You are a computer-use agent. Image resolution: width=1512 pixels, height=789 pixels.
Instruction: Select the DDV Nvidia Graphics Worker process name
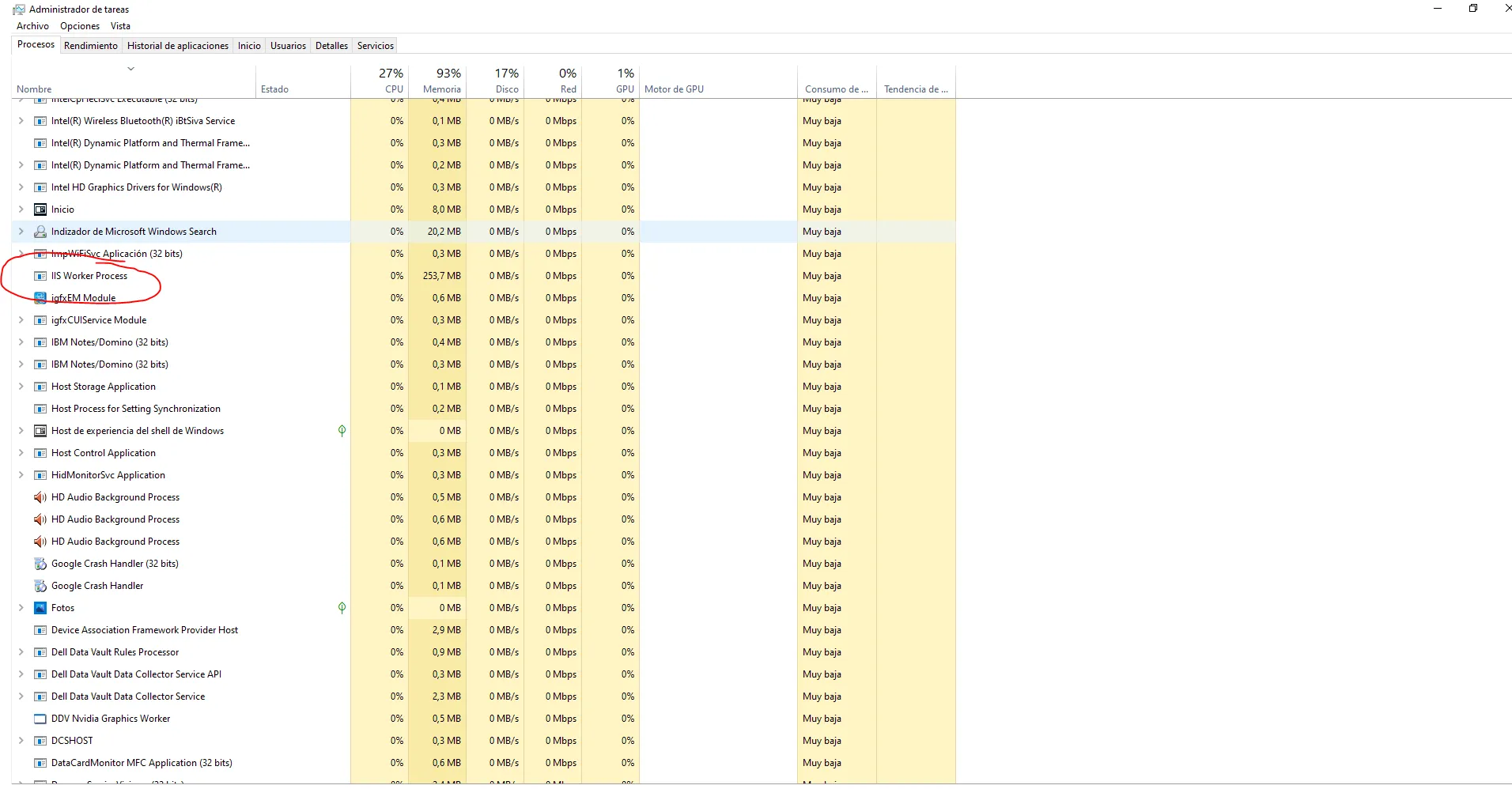pyautogui.click(x=111, y=719)
